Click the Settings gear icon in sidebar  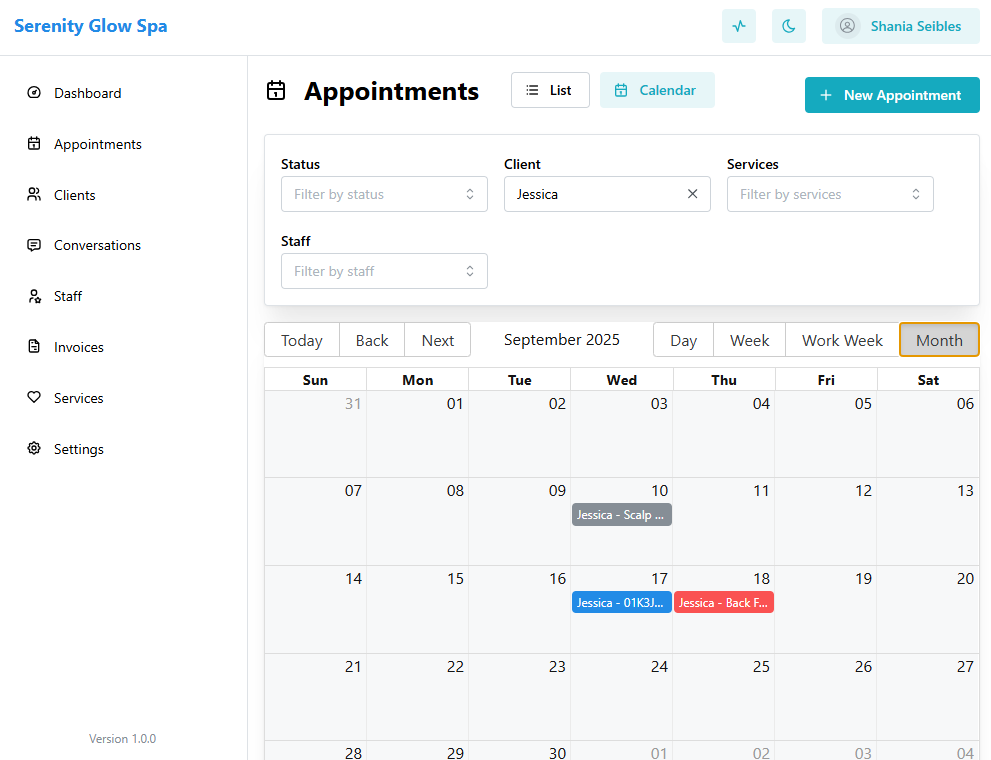(x=34, y=449)
